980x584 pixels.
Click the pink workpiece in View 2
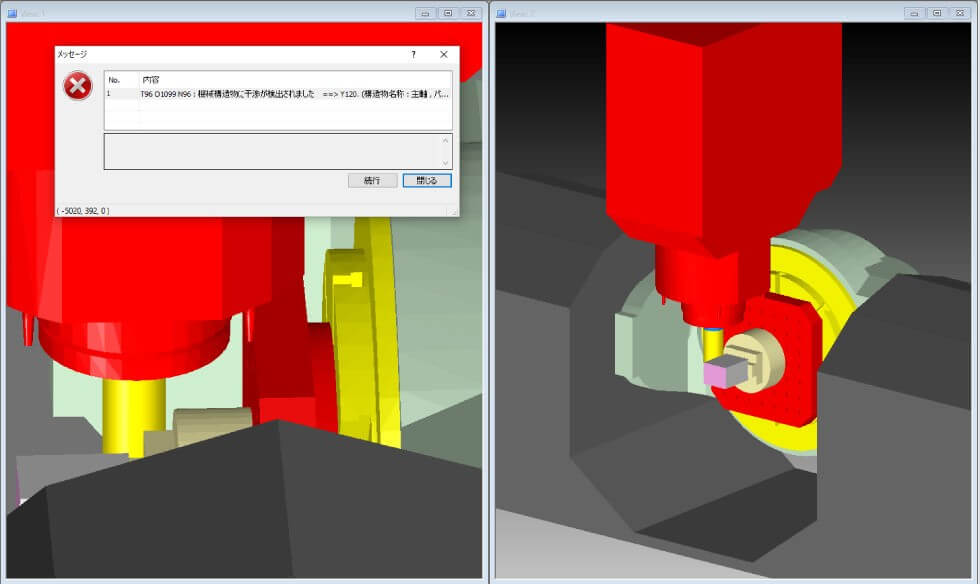721,375
